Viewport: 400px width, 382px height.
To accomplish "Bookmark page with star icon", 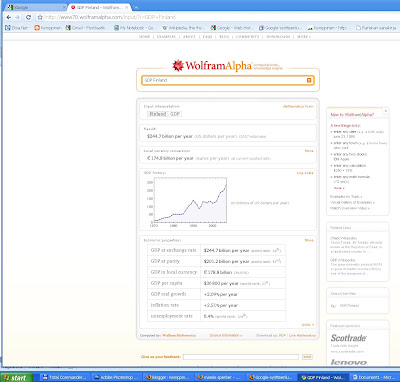I will (40, 17).
